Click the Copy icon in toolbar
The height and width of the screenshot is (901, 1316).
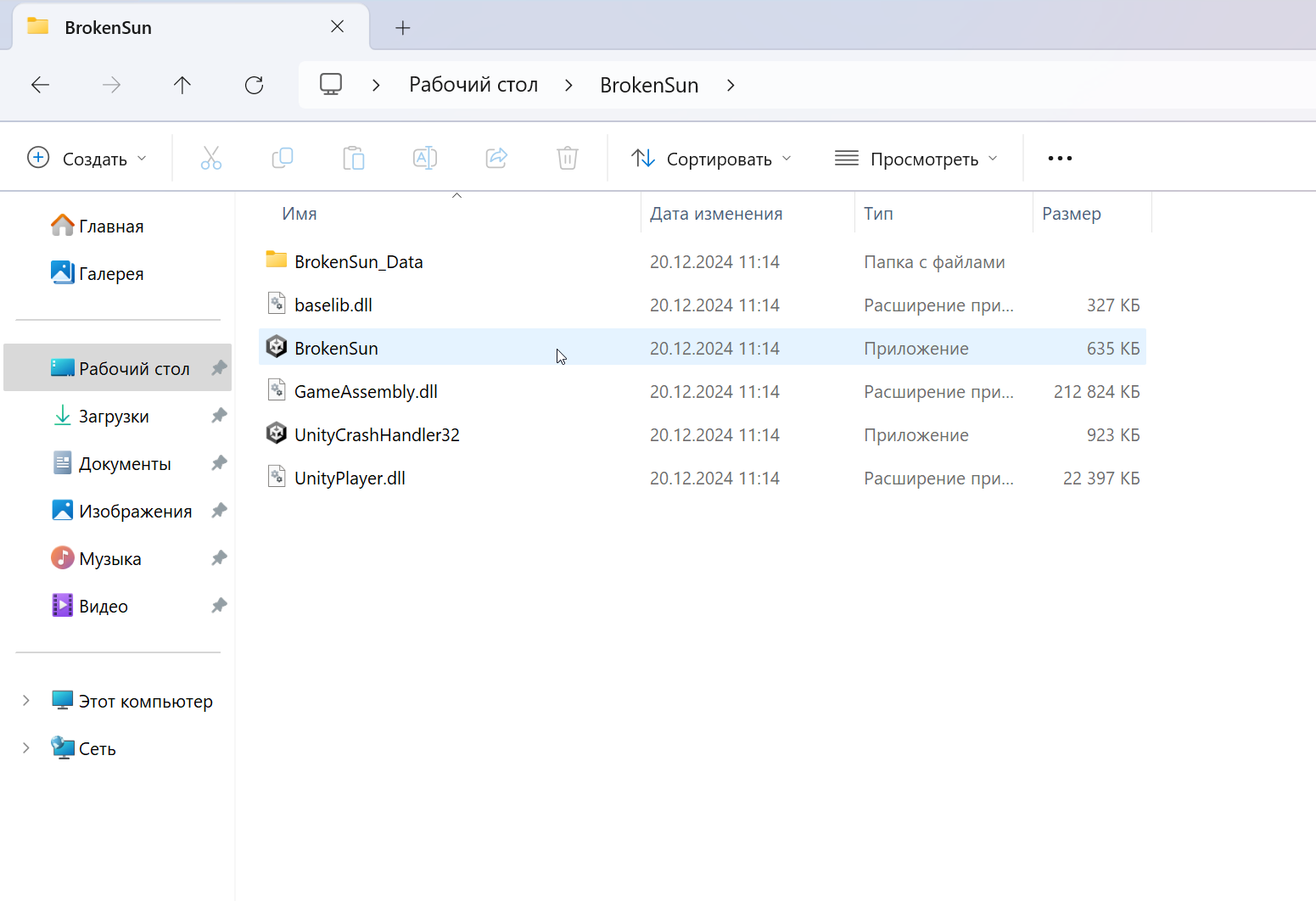coord(283,158)
